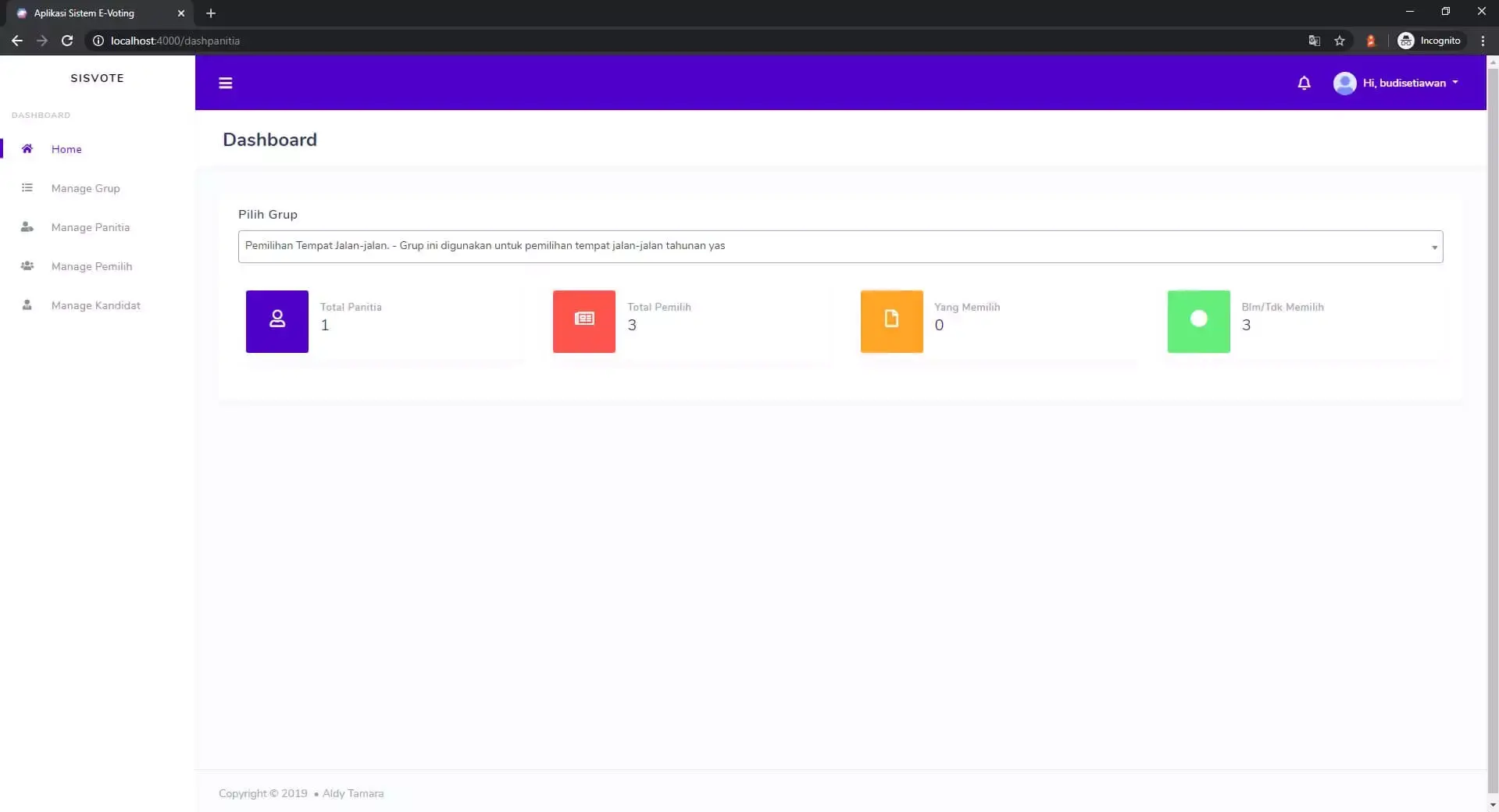View site information icon in address bar
This screenshot has width=1499, height=812.
coord(98,41)
